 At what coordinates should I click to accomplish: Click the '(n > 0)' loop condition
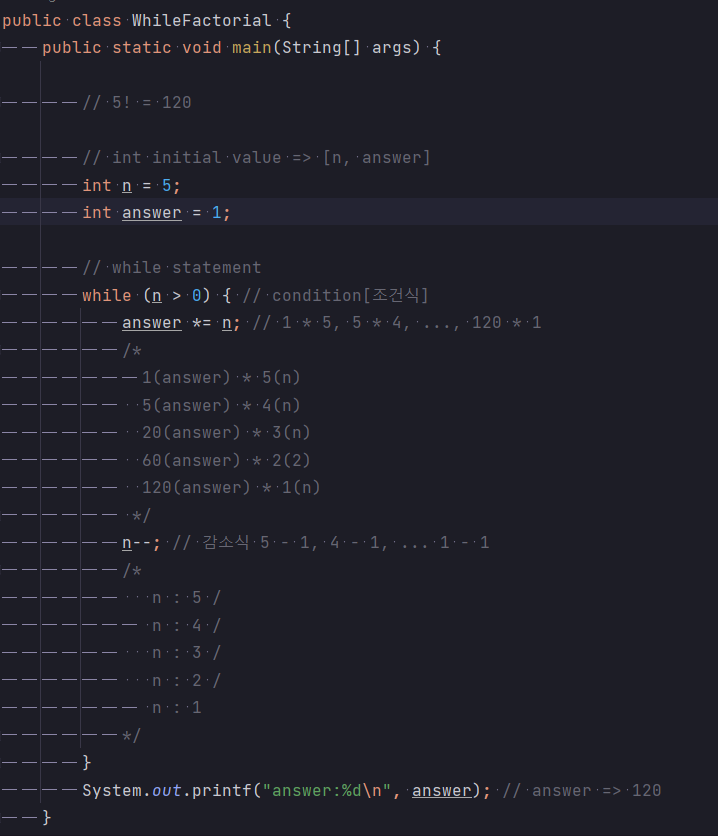pos(176,295)
